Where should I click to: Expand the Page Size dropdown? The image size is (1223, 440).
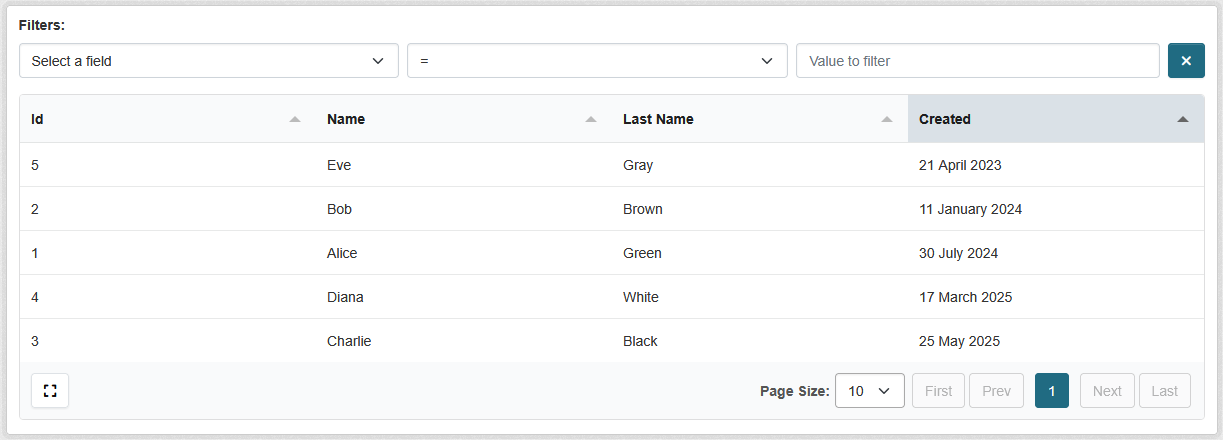[869, 391]
